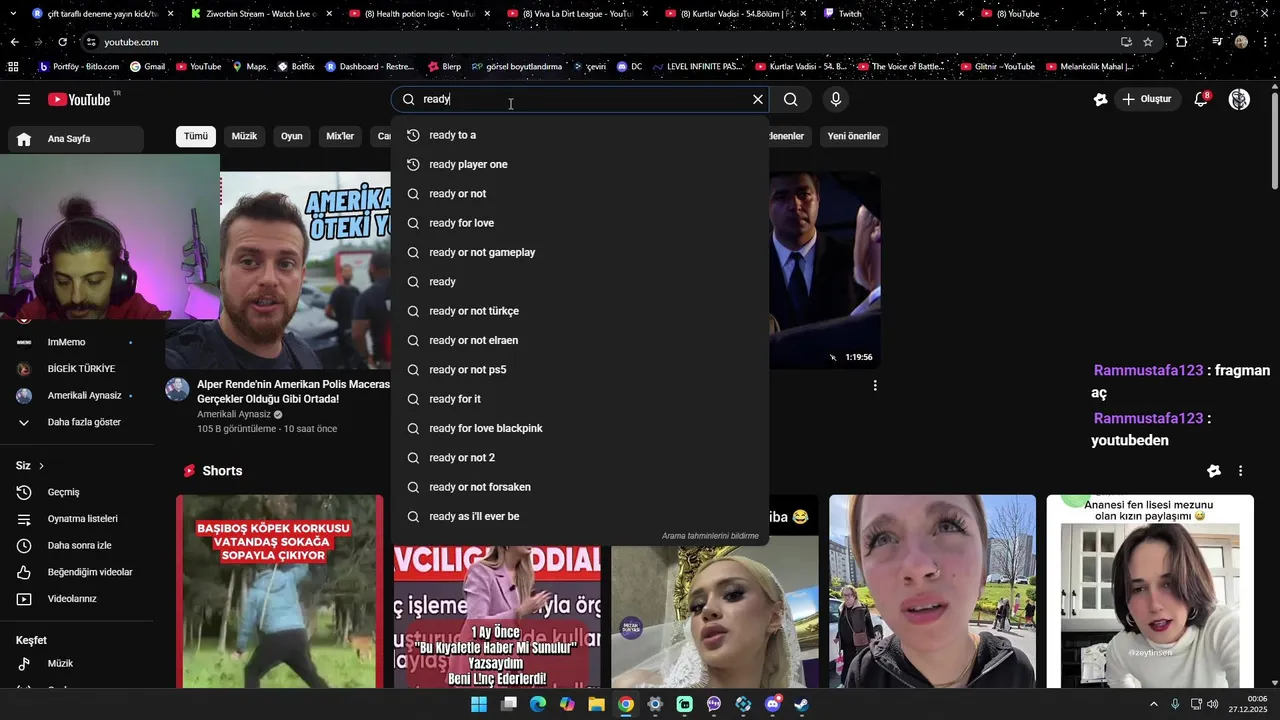The height and width of the screenshot is (720, 1280).
Task: Open File Explorer from the taskbar
Action: [597, 704]
